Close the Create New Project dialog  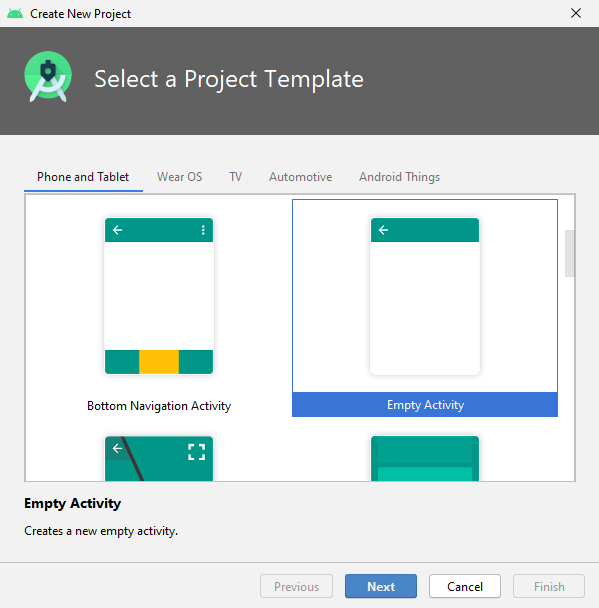point(576,13)
